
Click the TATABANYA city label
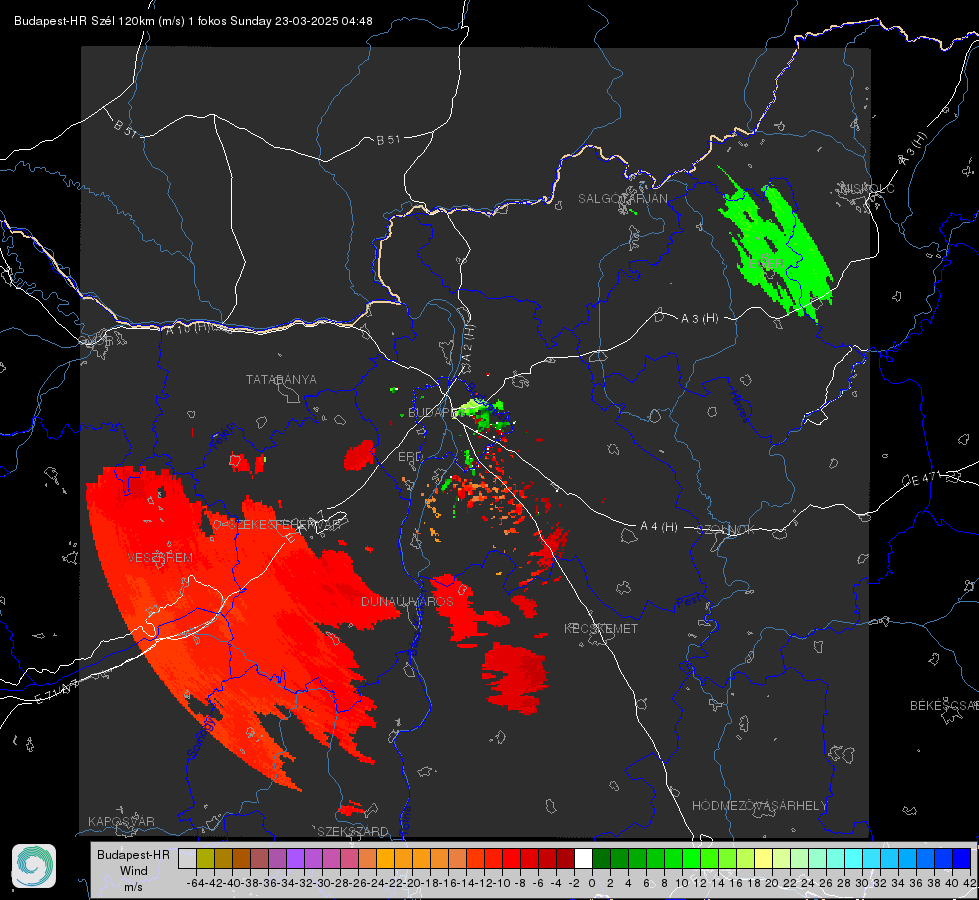coord(281,379)
